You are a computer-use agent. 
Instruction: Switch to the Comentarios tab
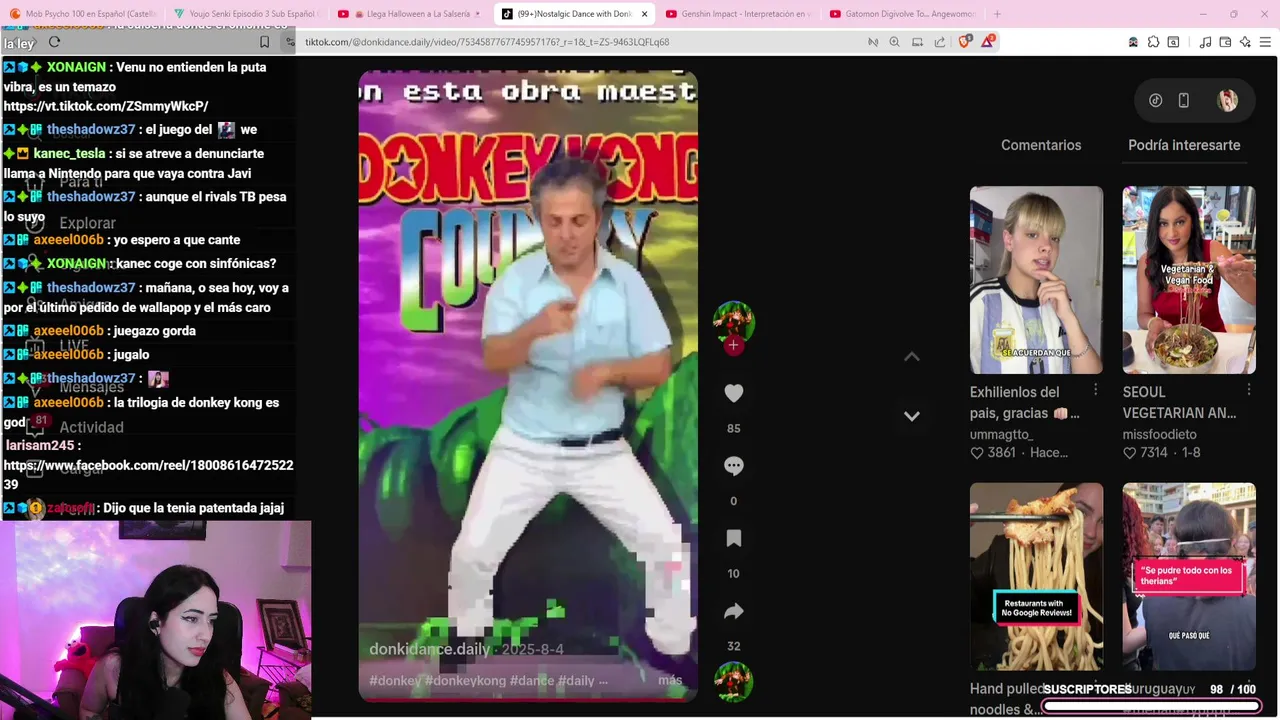pyautogui.click(x=1041, y=145)
